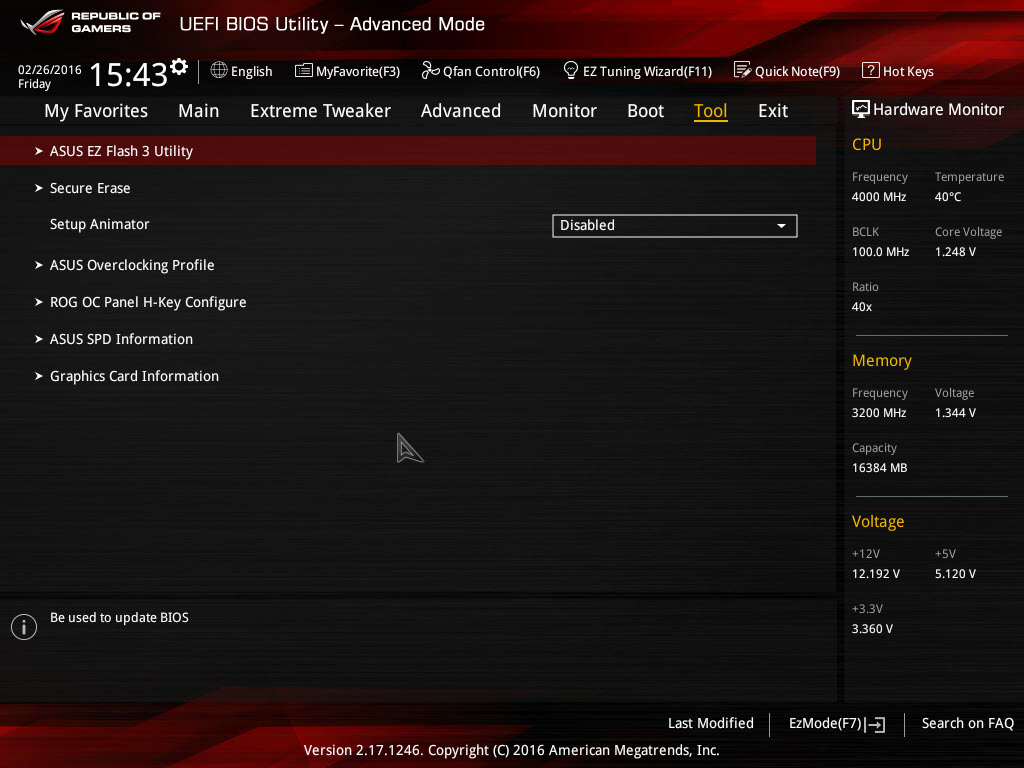Expand ASUS Overclocking Profile entry

(x=408, y=265)
